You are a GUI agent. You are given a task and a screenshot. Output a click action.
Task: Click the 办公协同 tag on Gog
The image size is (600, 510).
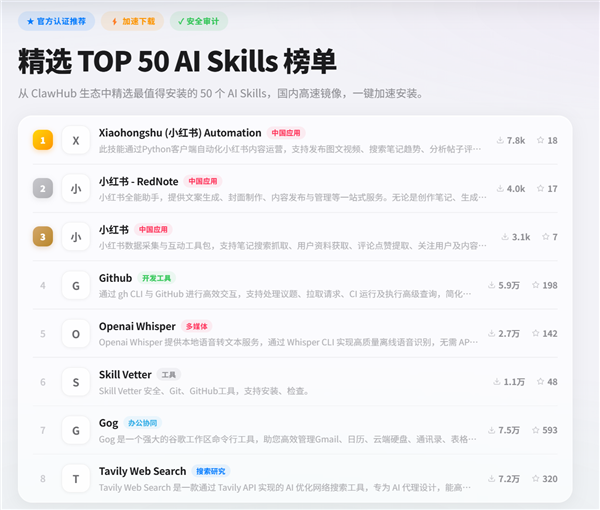click(x=143, y=423)
